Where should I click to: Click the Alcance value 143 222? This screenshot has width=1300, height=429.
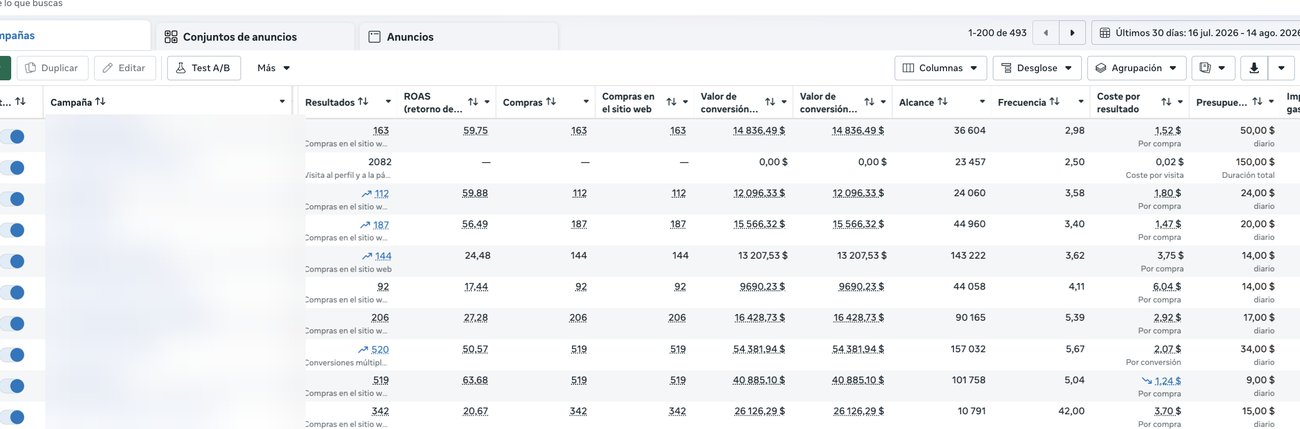point(967,256)
